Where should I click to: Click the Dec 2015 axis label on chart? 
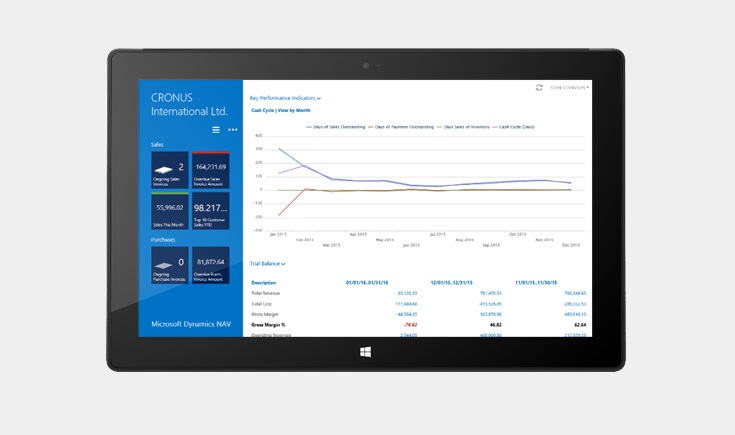571,245
